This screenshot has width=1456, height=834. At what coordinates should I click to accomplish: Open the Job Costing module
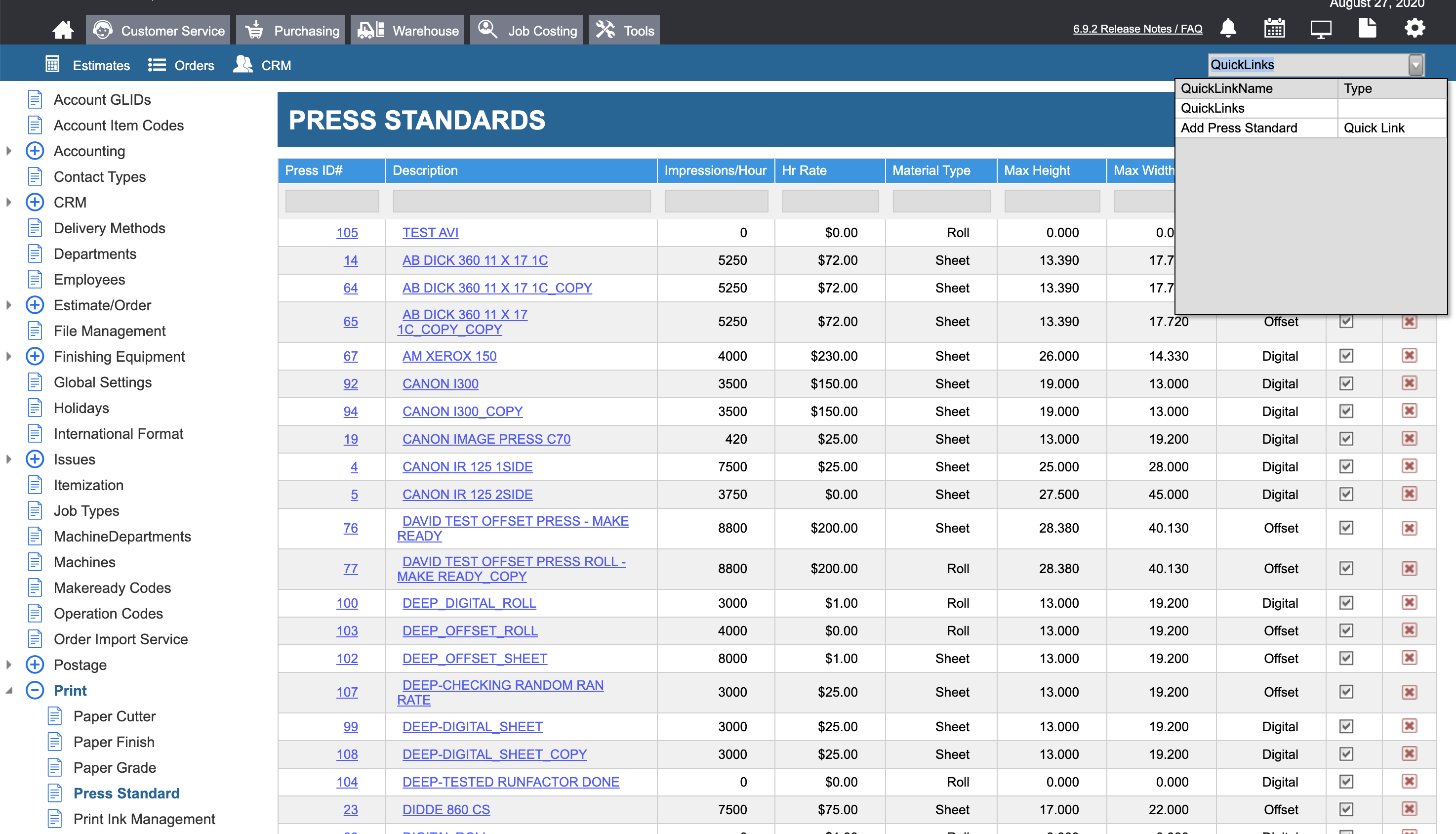point(526,30)
